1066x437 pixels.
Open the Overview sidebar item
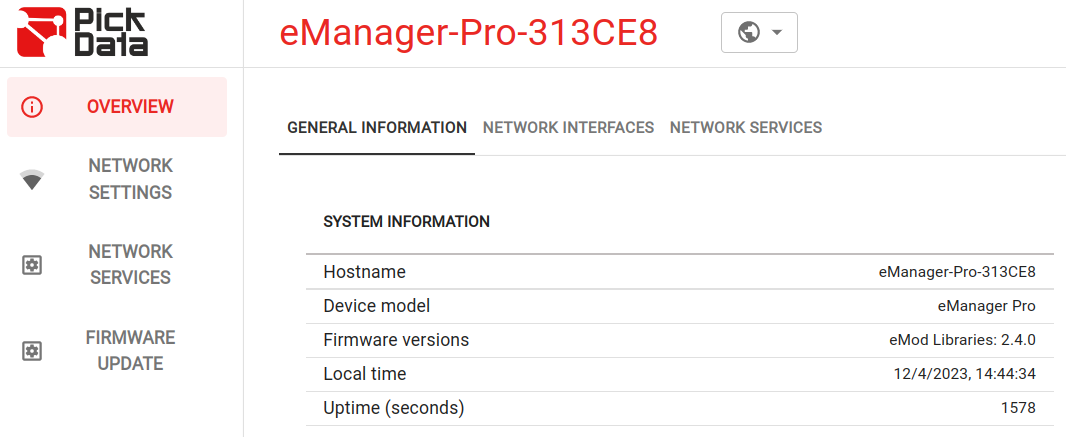click(x=117, y=107)
